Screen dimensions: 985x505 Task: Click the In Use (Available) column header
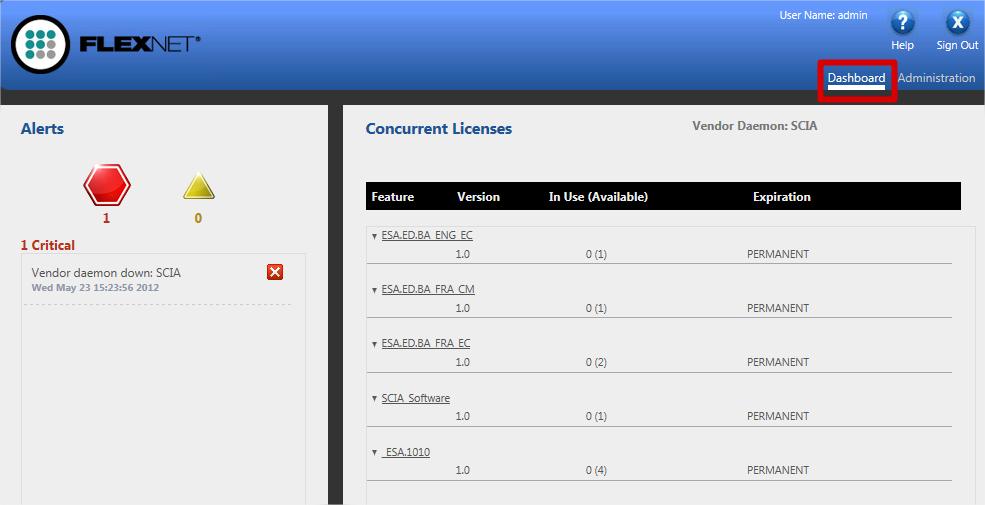point(598,197)
